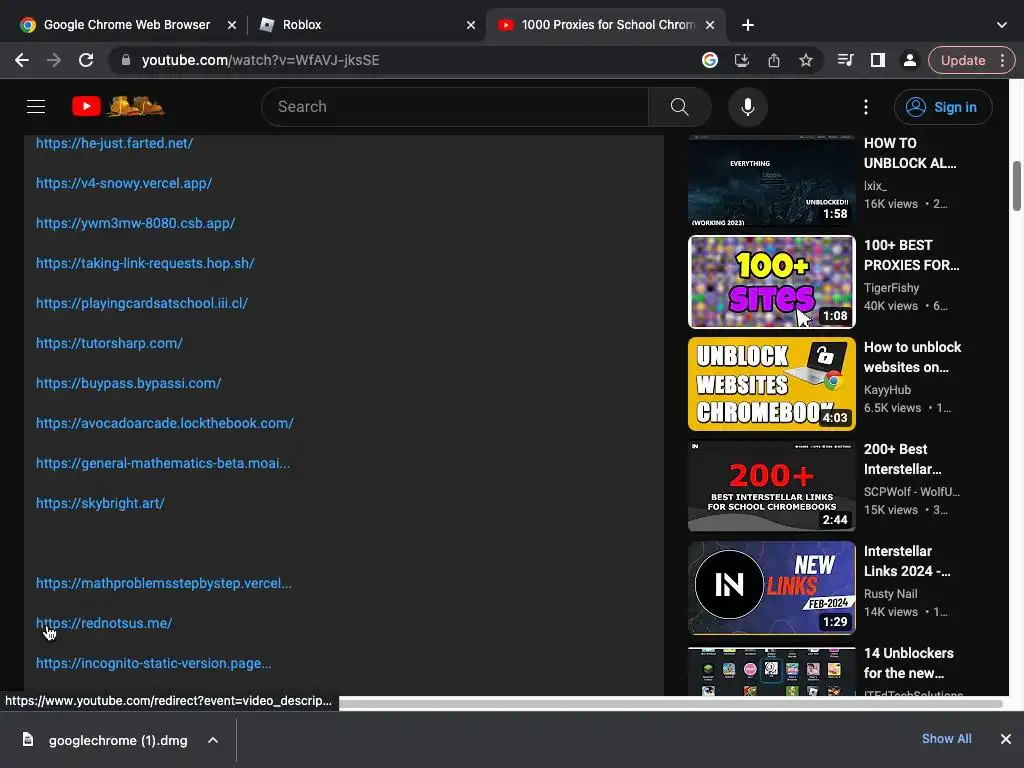1024x768 pixels.
Task: Click the vertical page scrollbar
Action: click(x=1016, y=186)
